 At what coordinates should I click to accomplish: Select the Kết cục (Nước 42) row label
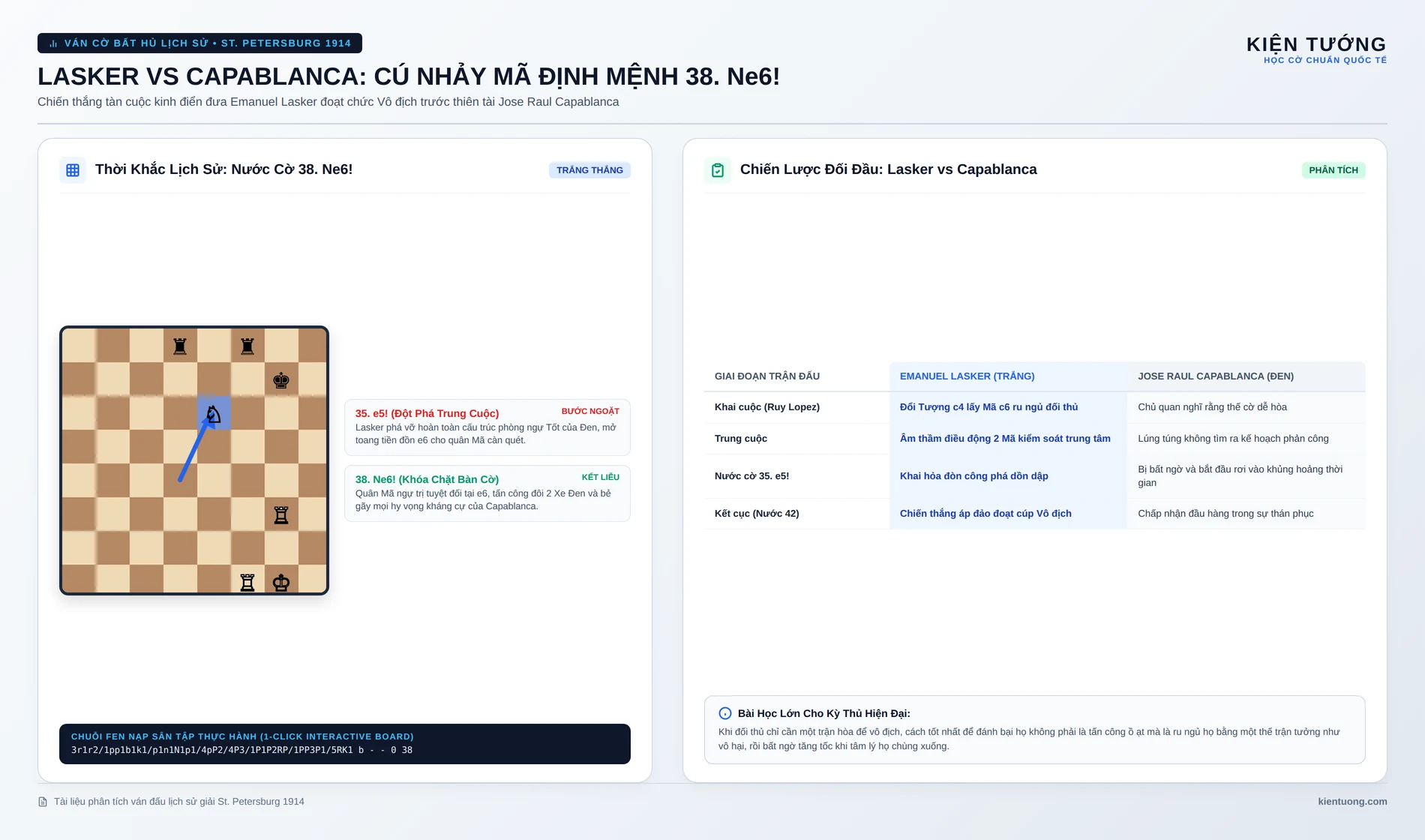click(x=757, y=514)
